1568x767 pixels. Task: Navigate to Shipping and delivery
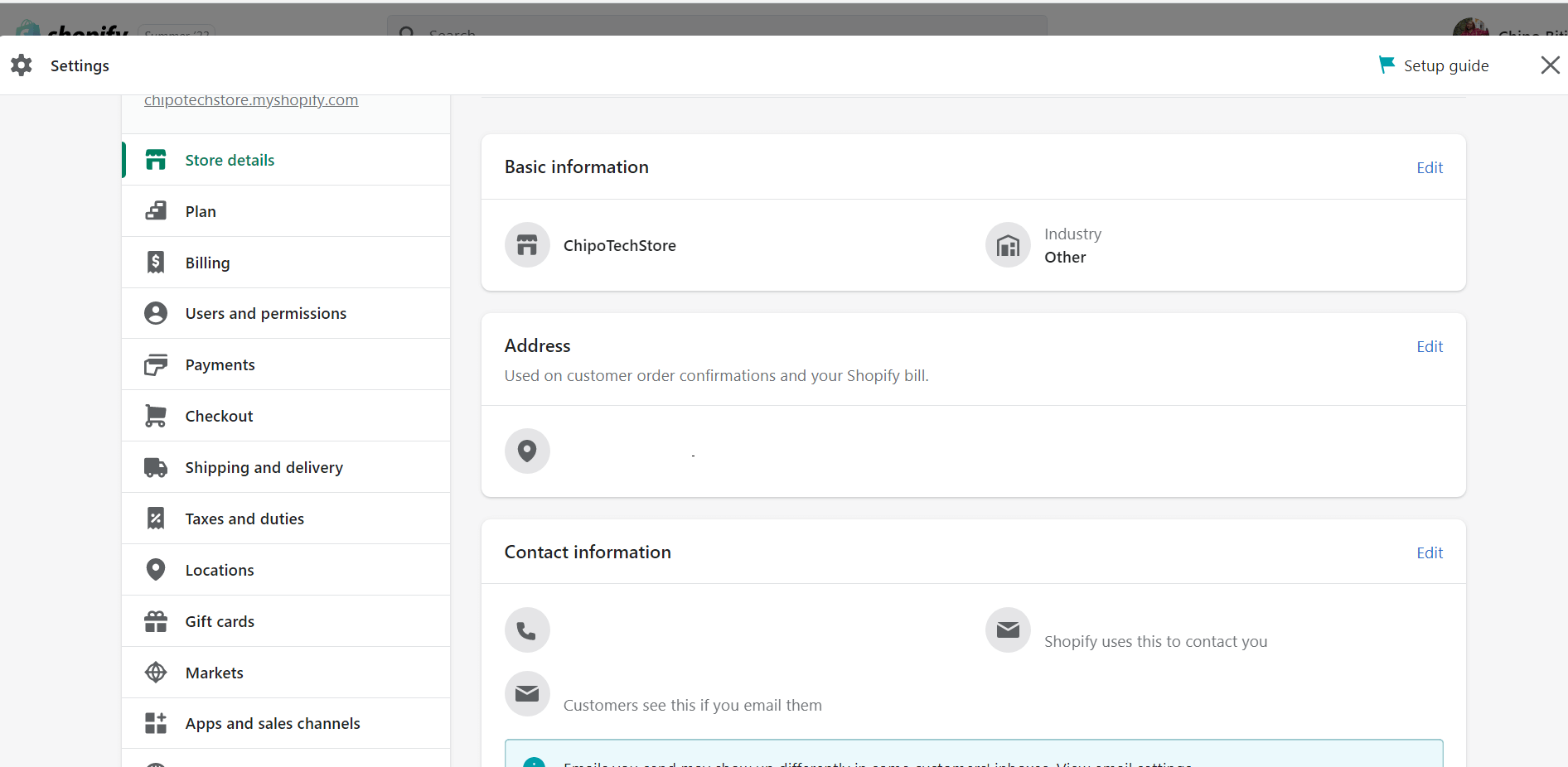tap(286, 467)
